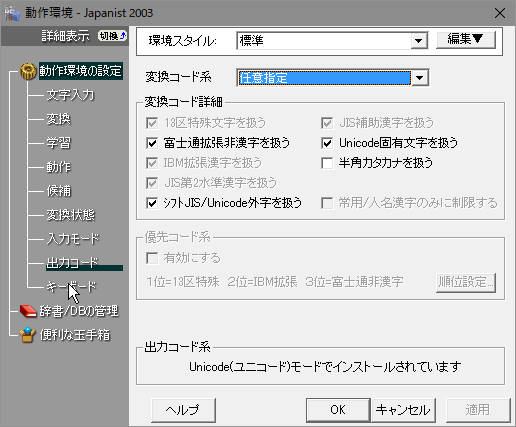The width and height of the screenshot is (516, 427).
Task: Toggle Unicode固有文字を扱う checkbox
Action: click(327, 143)
